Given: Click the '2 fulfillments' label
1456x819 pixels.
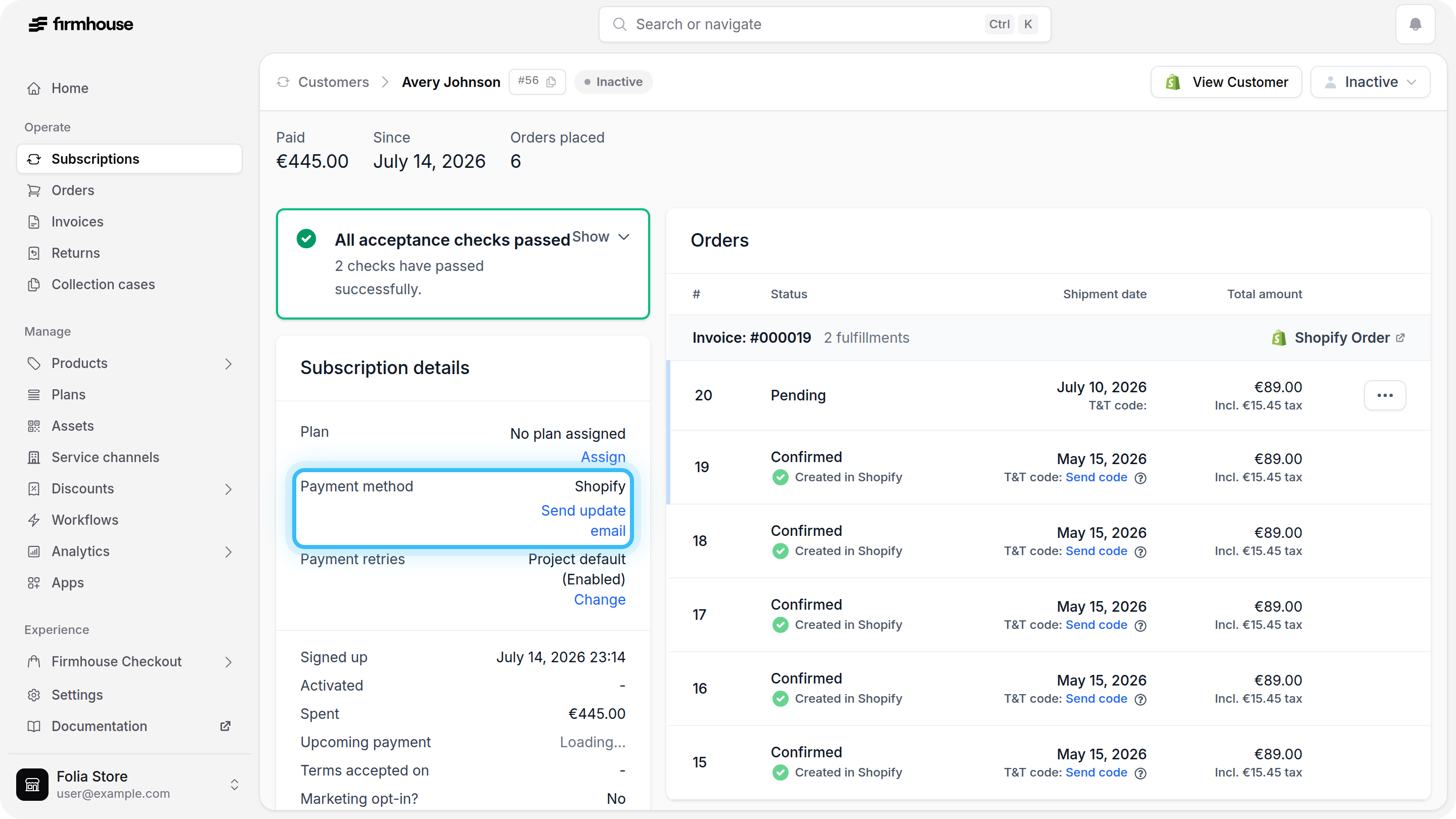Looking at the screenshot, I should point(867,338).
